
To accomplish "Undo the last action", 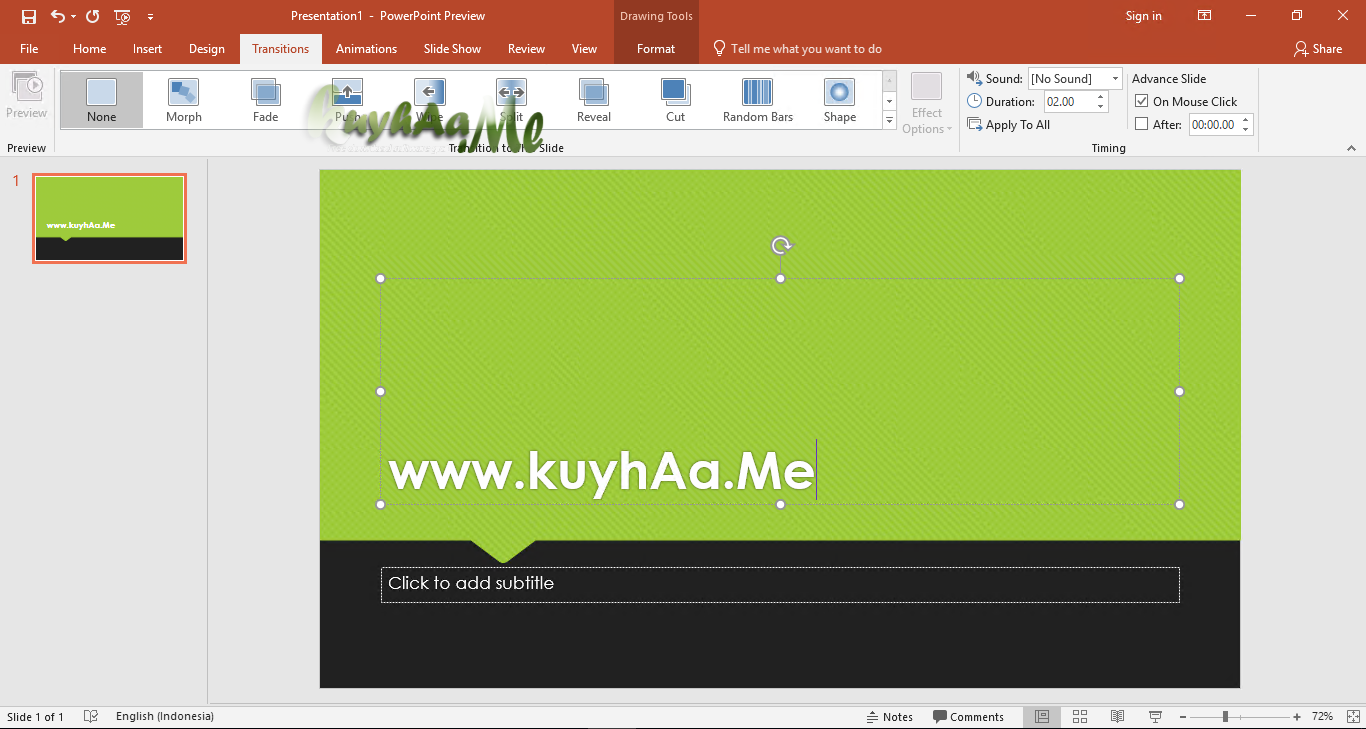I will coord(57,16).
